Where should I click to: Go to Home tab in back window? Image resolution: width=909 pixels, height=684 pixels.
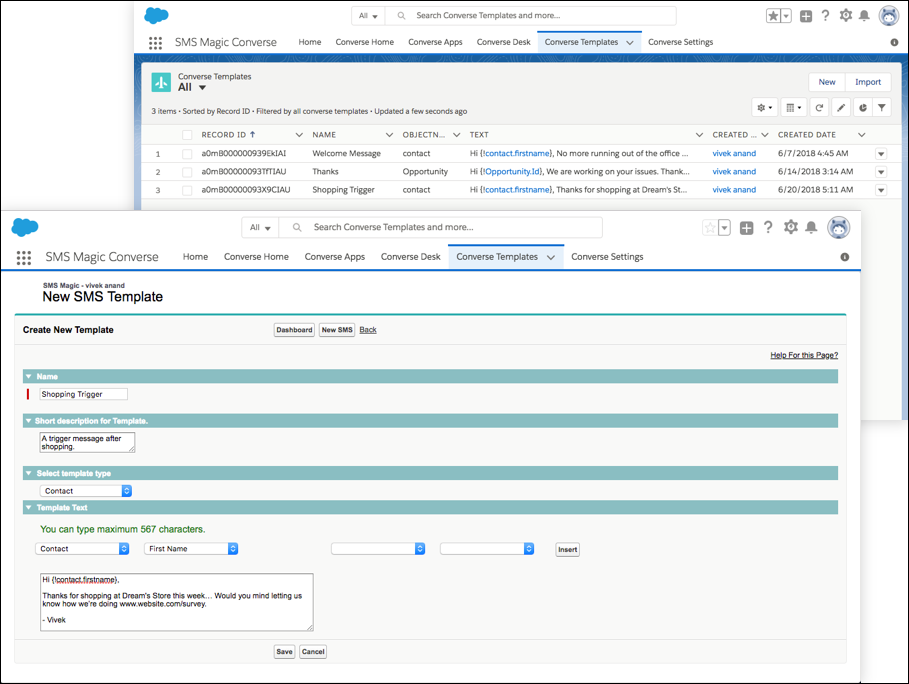pos(310,42)
